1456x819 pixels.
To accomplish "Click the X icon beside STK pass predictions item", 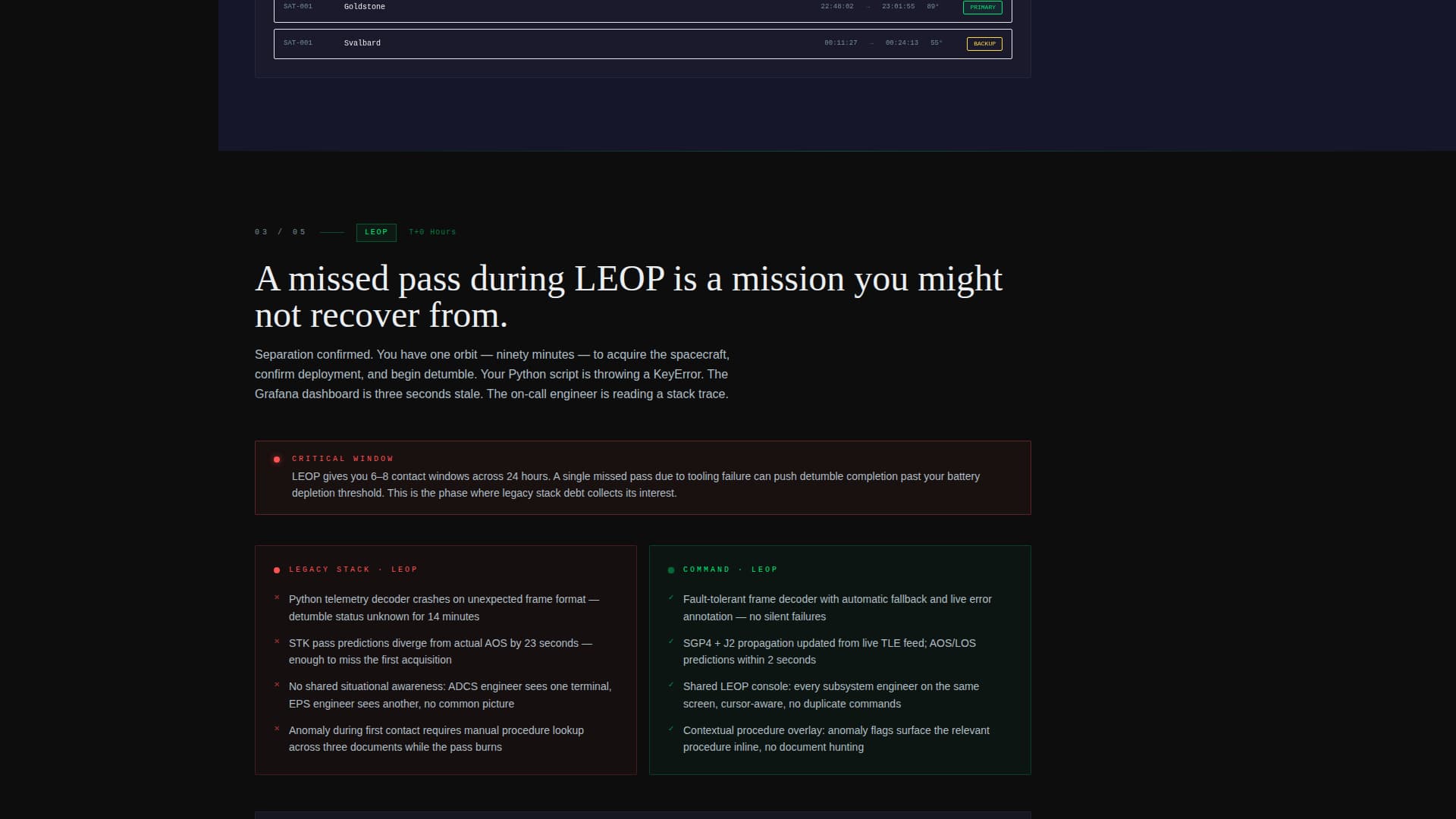I will pyautogui.click(x=277, y=642).
